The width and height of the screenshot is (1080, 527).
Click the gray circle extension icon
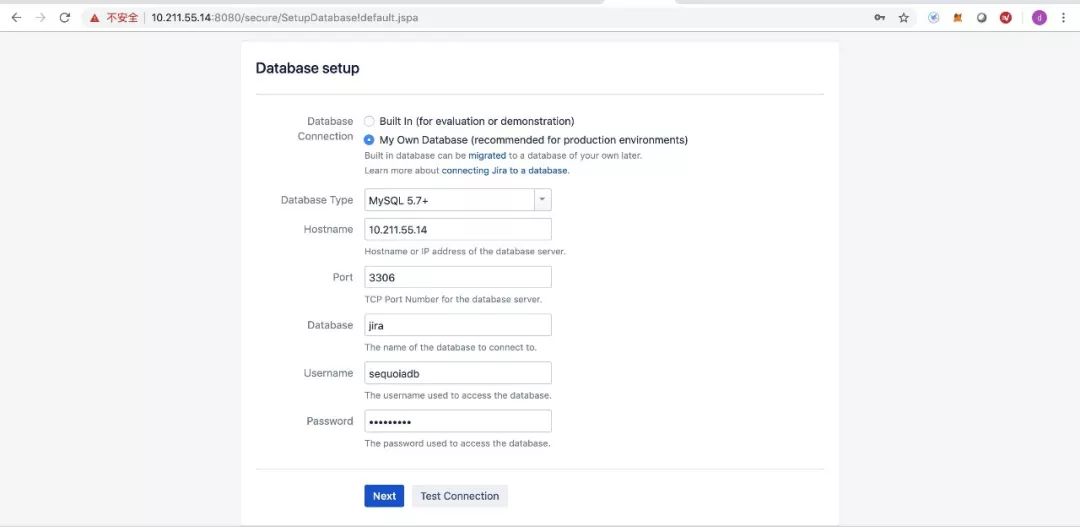click(982, 18)
